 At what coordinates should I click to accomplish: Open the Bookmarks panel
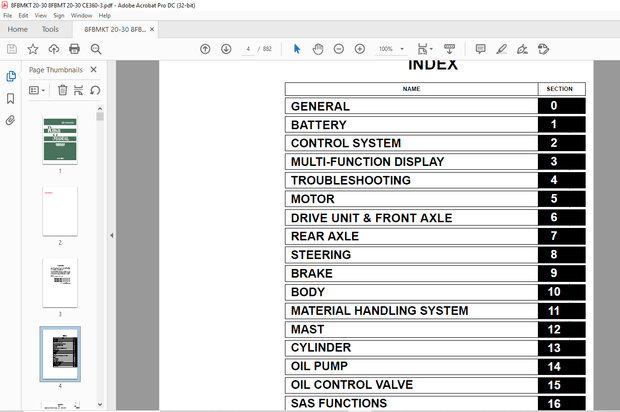coord(11,98)
